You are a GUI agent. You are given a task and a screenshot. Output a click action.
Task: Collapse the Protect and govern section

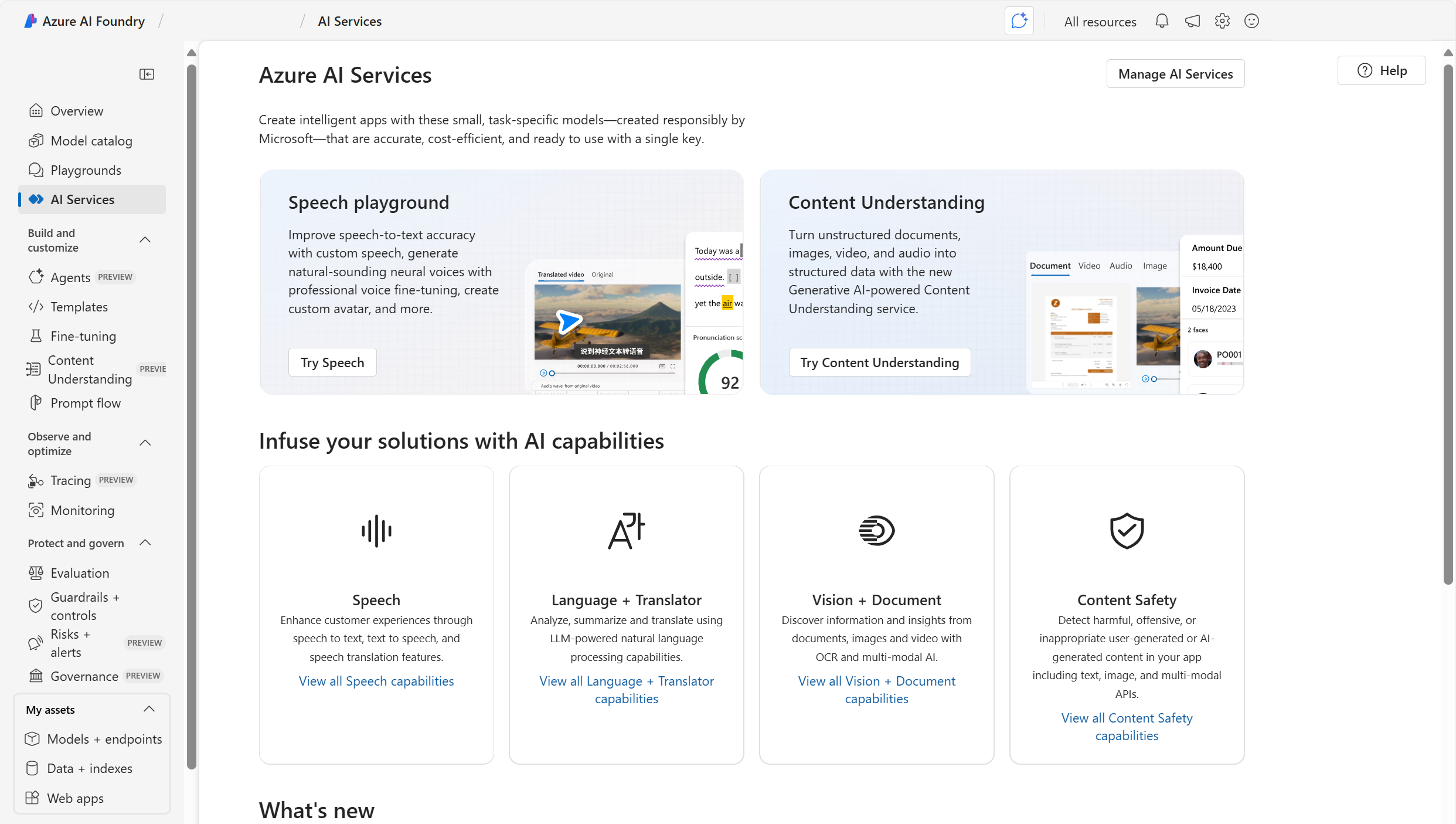pyautogui.click(x=145, y=543)
